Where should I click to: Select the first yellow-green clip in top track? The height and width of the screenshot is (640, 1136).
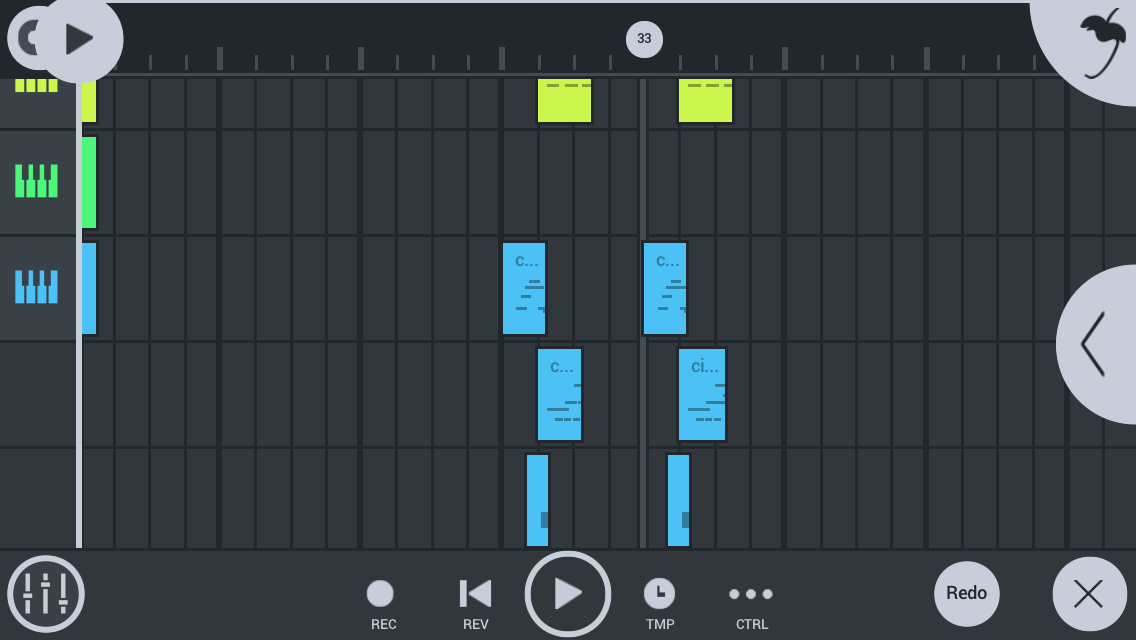564,101
